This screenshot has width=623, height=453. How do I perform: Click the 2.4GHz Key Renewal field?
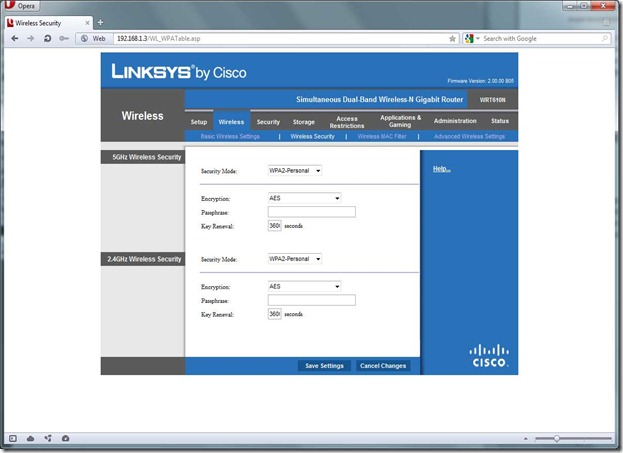[x=275, y=314]
